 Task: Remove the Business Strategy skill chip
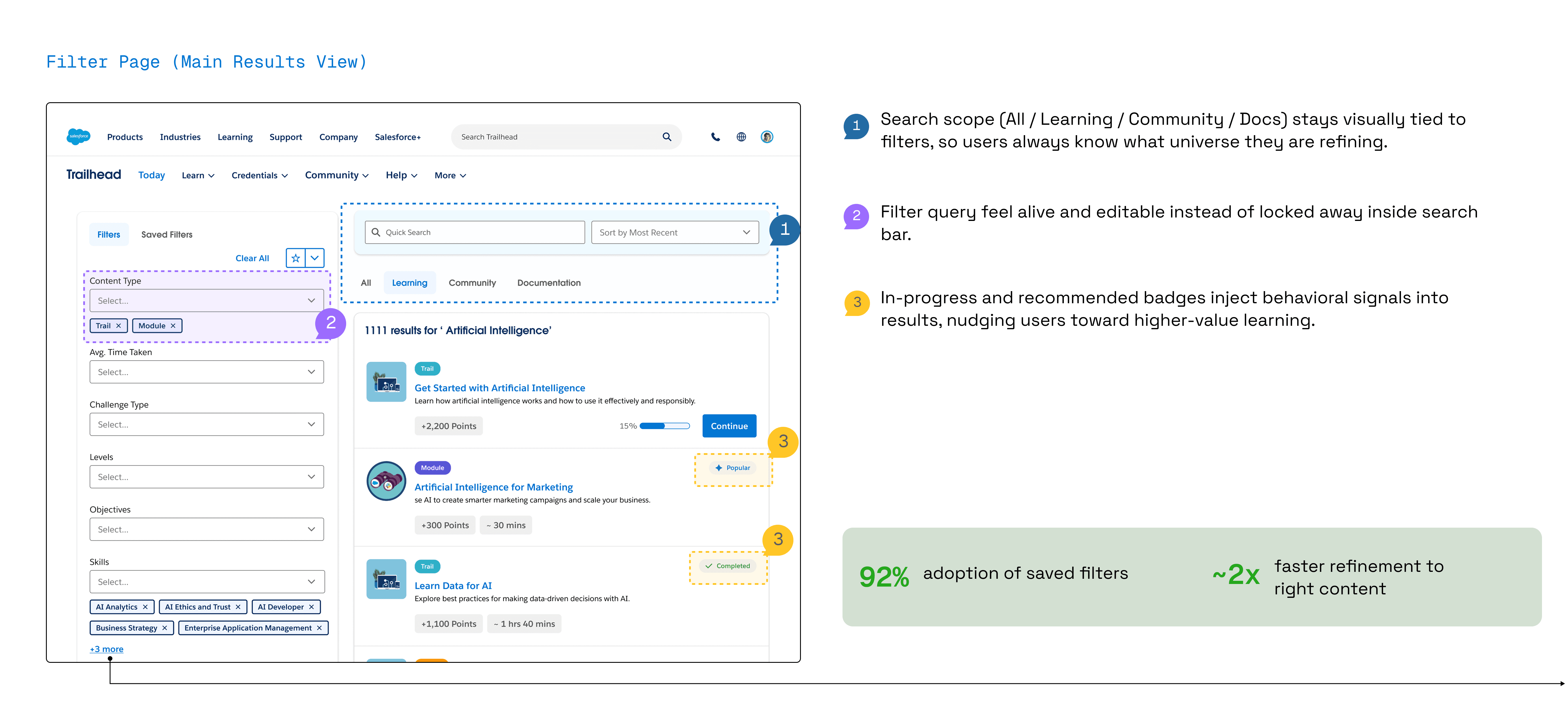tap(164, 628)
